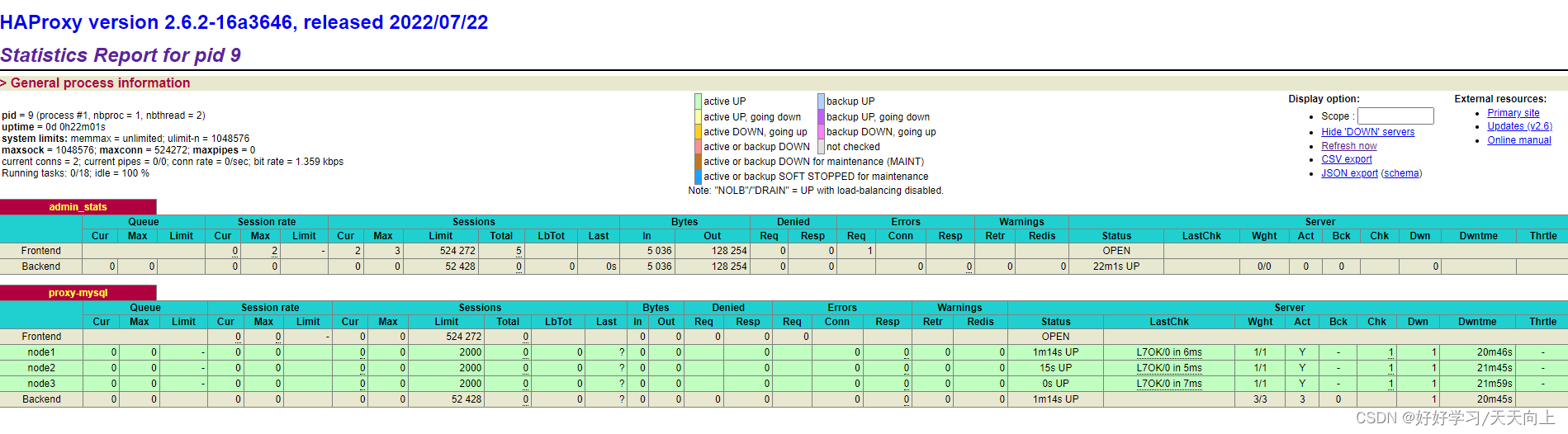Click 'L7OK/0 in 7ms' check result
Image resolution: width=1568 pixels, height=434 pixels.
click(x=1169, y=384)
